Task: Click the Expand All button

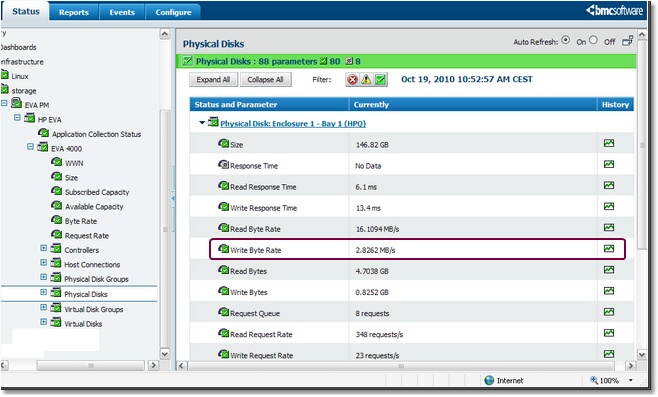Action: [213, 79]
